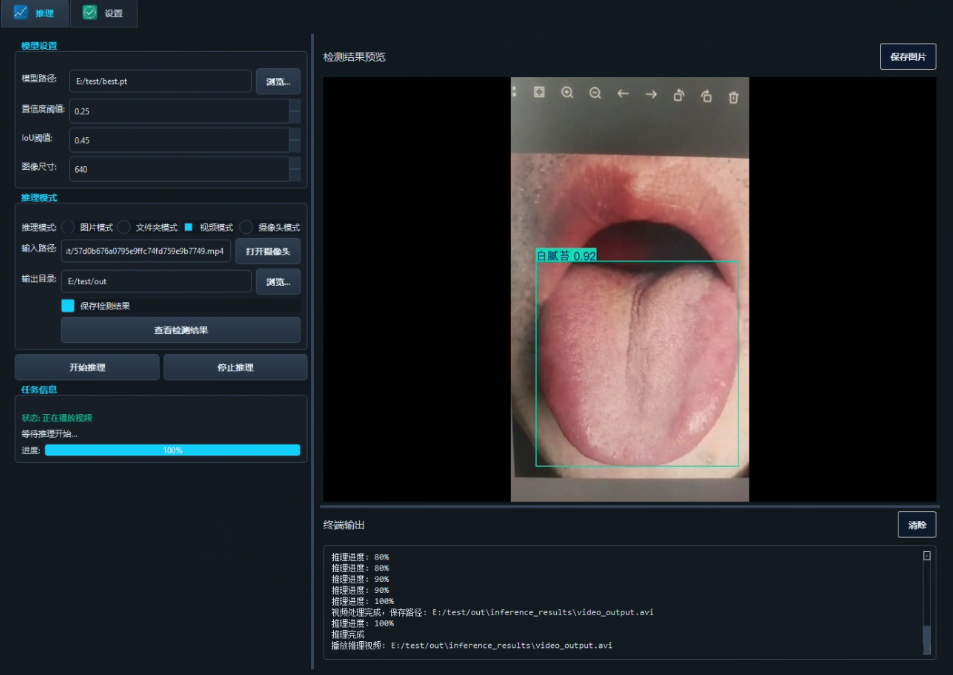
Task: Click the 检测结果预览 heading
Action: 354,57
